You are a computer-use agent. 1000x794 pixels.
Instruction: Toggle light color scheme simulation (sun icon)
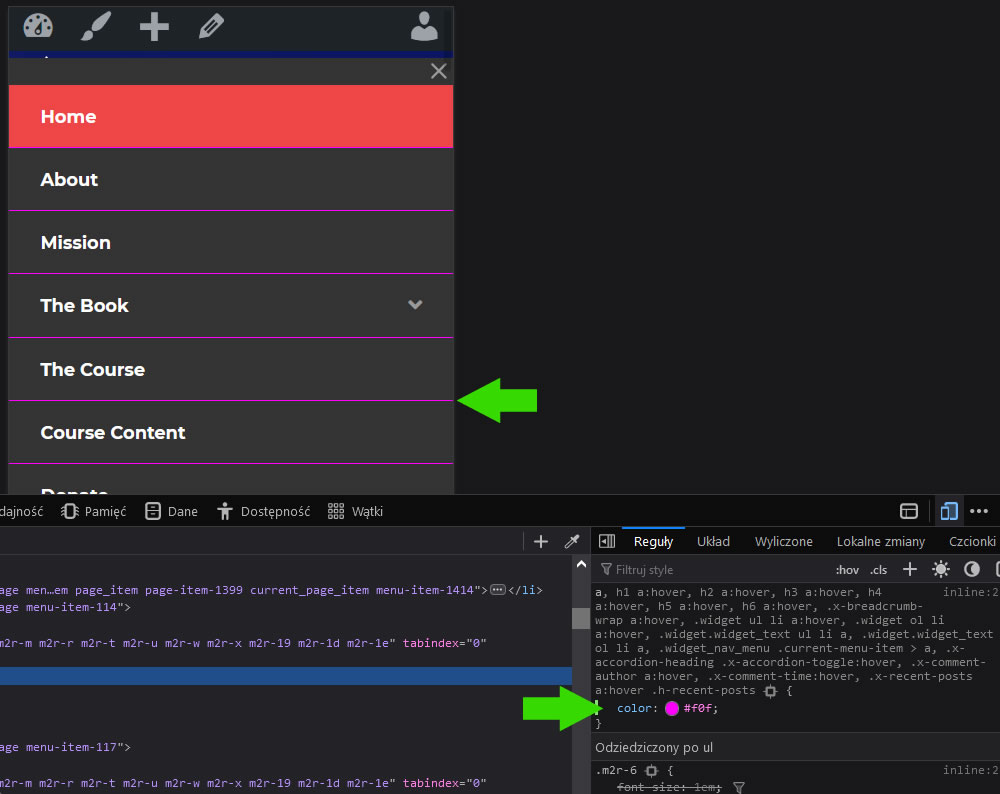point(941,569)
